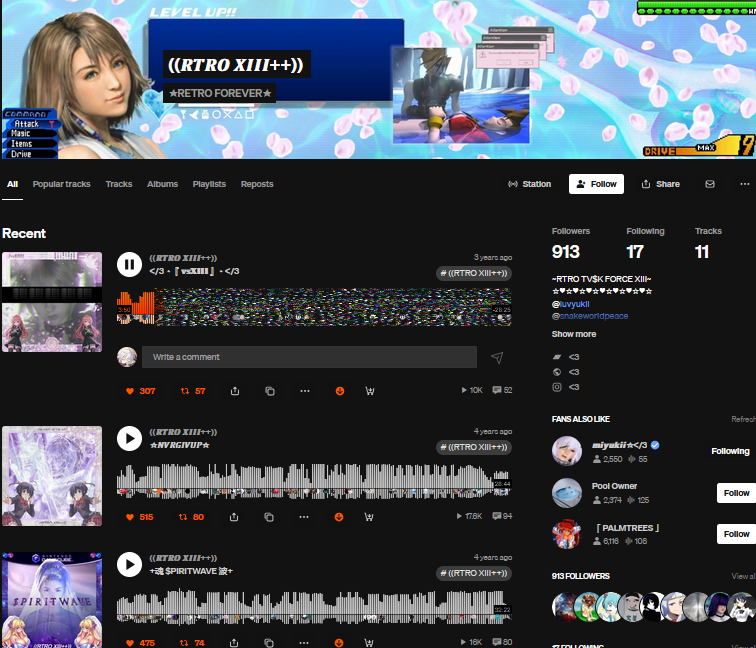Follow ((RTRO XIII++)) profile

(596, 184)
